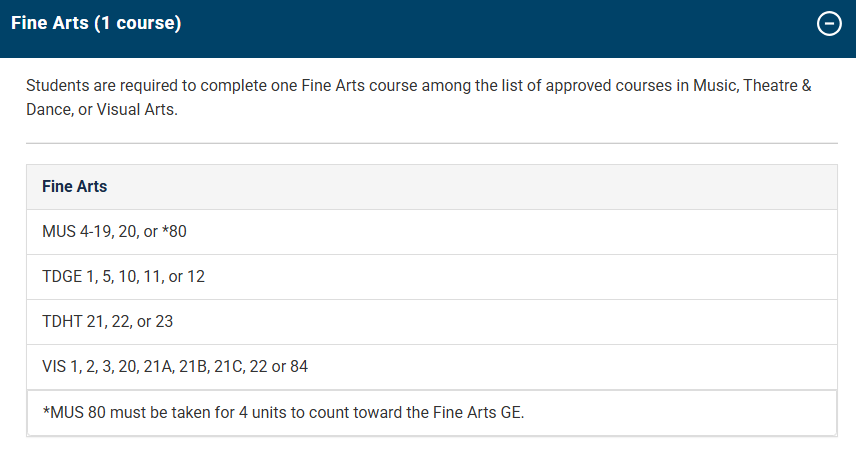856x456 pixels.
Task: Collapse the Fine Arts (1 course) section title
Action: [96, 24]
